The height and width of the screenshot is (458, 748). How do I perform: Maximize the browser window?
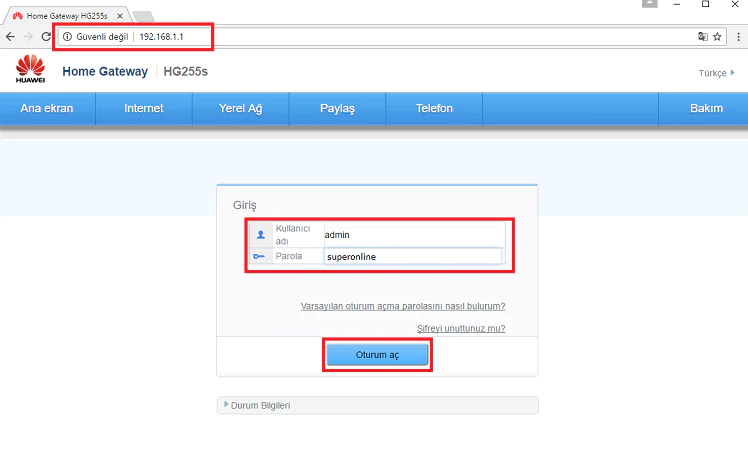click(x=706, y=4)
